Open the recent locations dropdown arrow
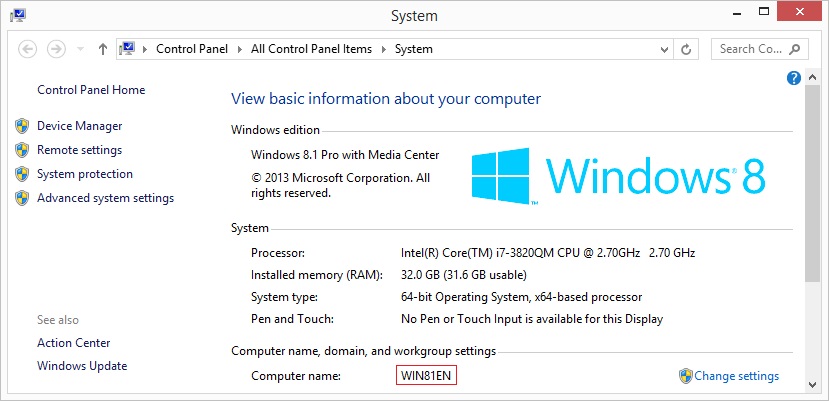The width and height of the screenshot is (829, 401). [x=80, y=49]
